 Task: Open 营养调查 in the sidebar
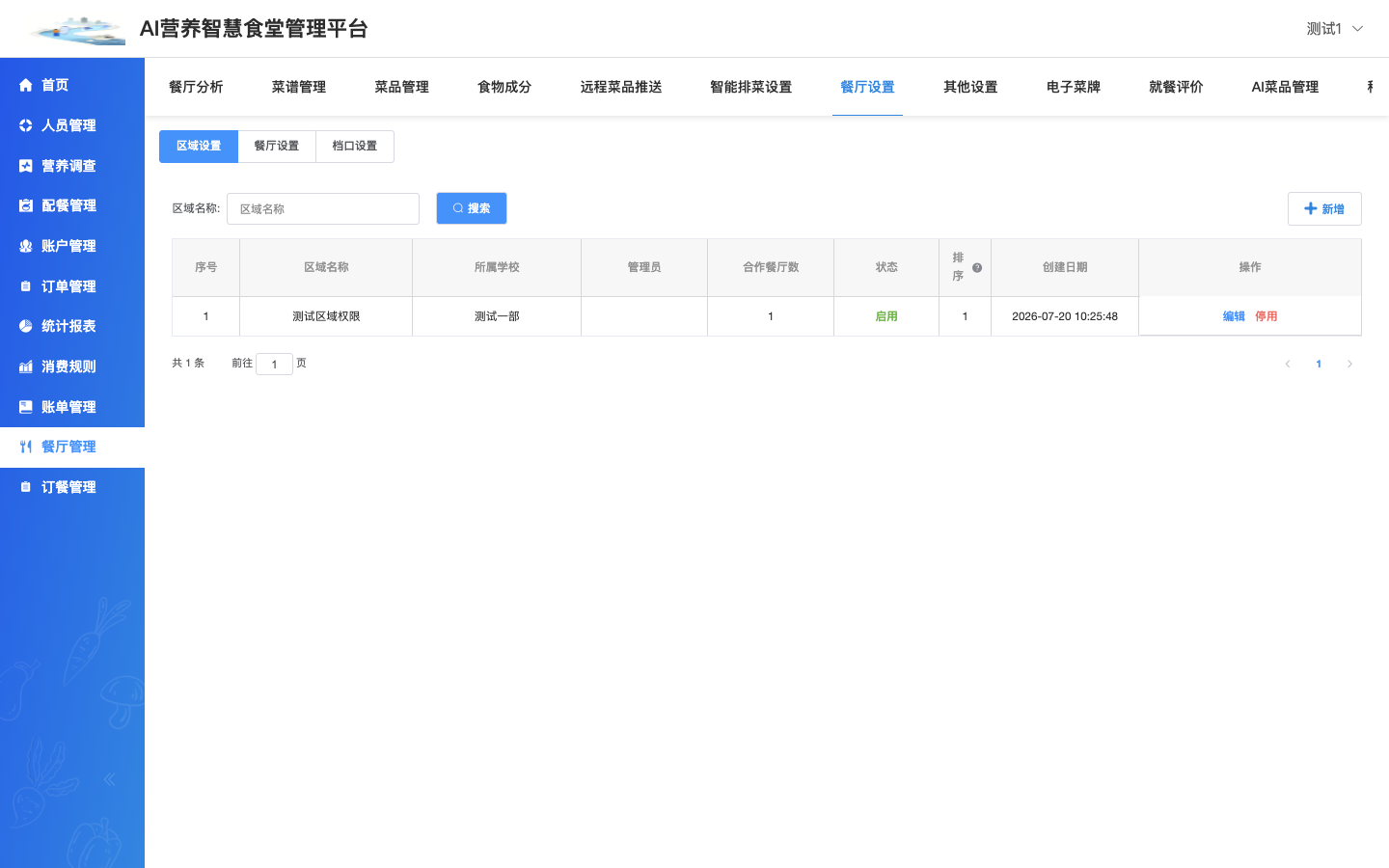pos(72,166)
